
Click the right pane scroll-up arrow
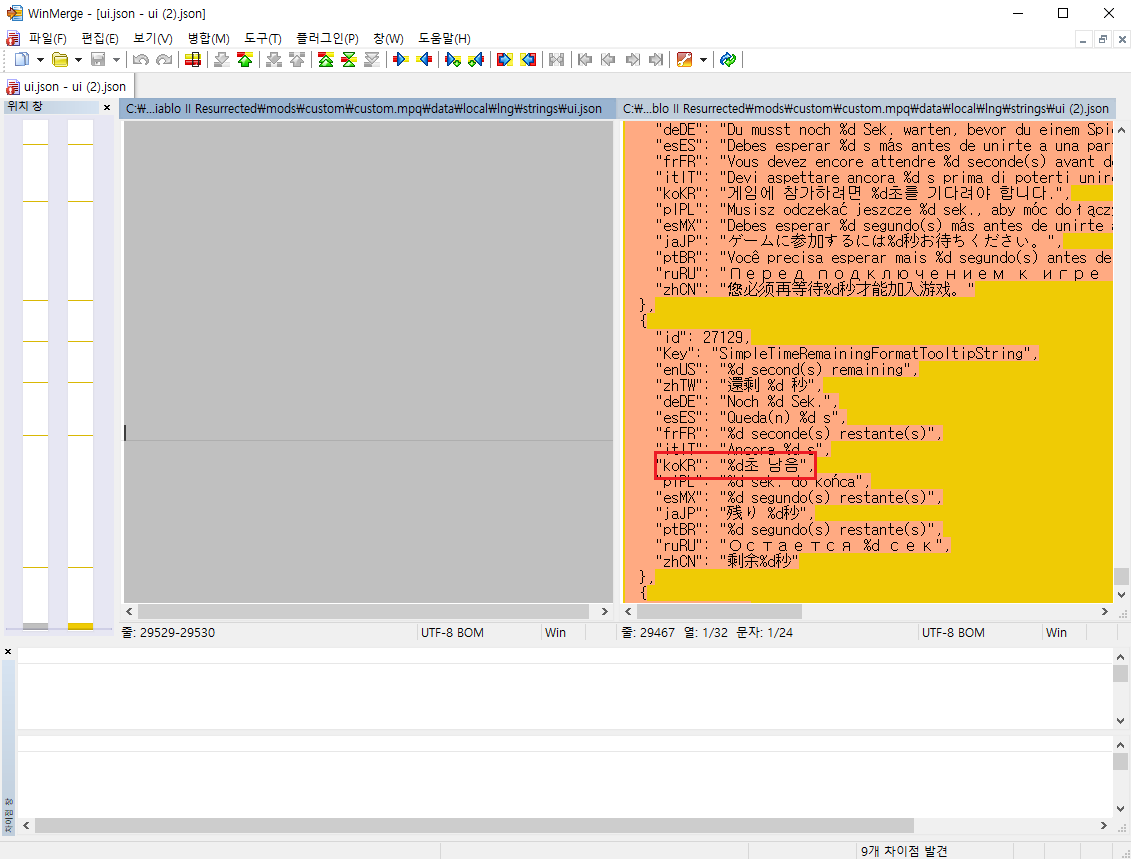pos(1121,129)
